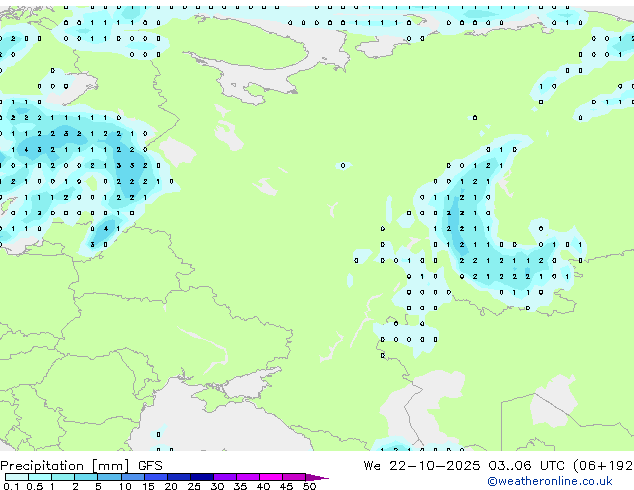This screenshot has height=490, width=634.
Task: Click the 2–5 mm legend color swatch
Action: [x=86, y=477]
